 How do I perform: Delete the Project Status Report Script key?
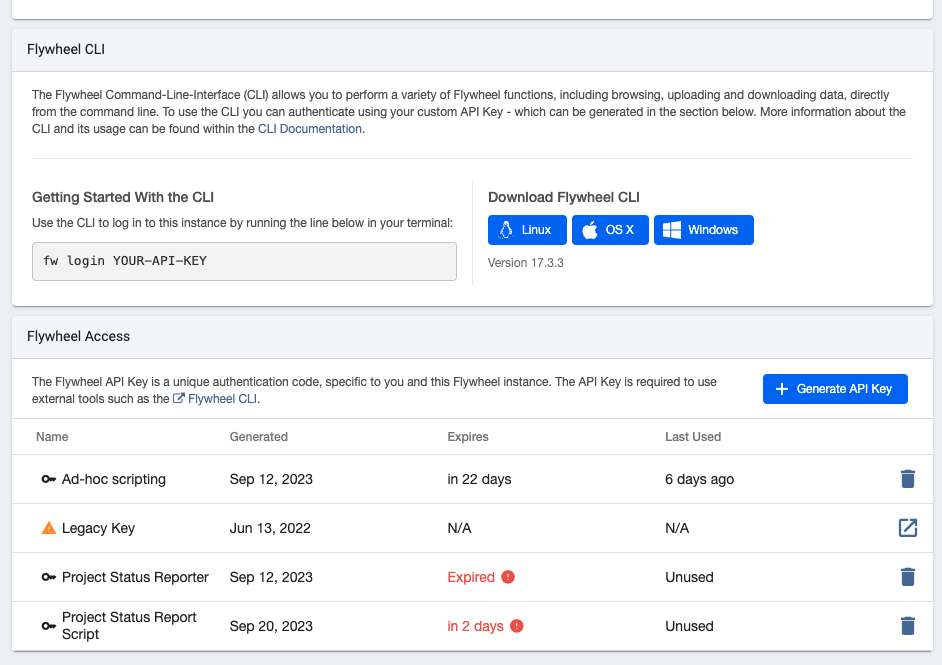908,625
